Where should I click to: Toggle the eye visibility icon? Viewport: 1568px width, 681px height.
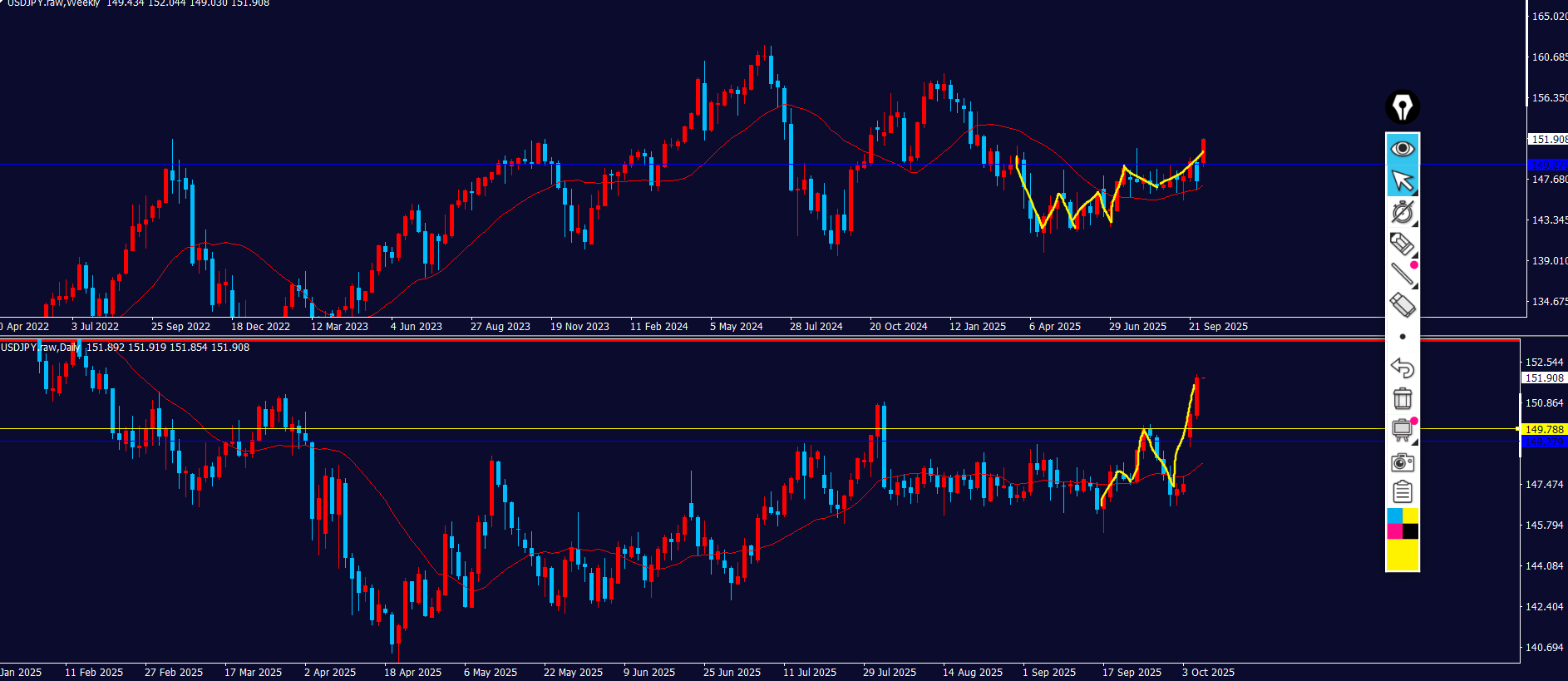(1403, 149)
